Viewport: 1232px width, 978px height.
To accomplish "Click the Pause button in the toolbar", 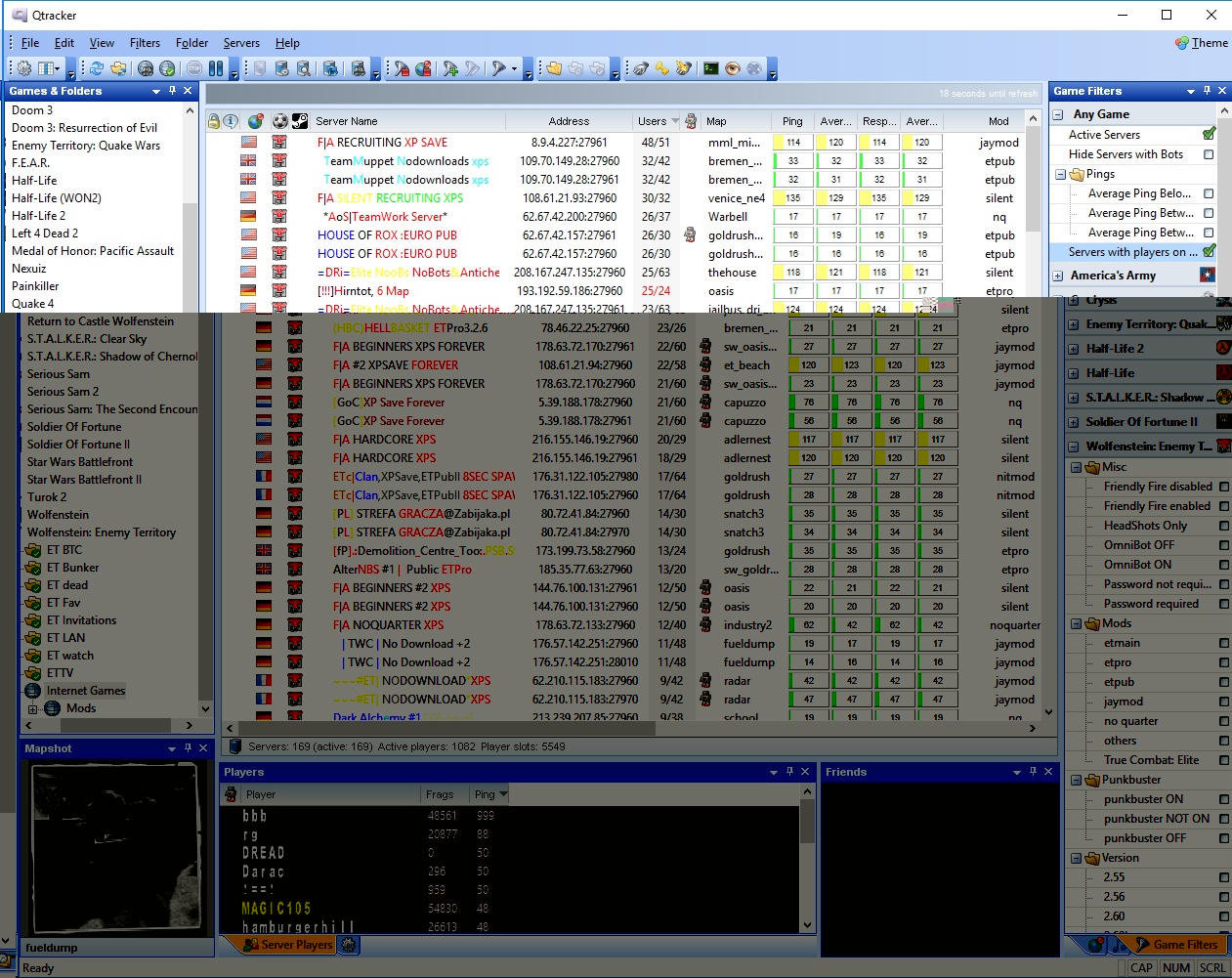I will click(x=216, y=68).
